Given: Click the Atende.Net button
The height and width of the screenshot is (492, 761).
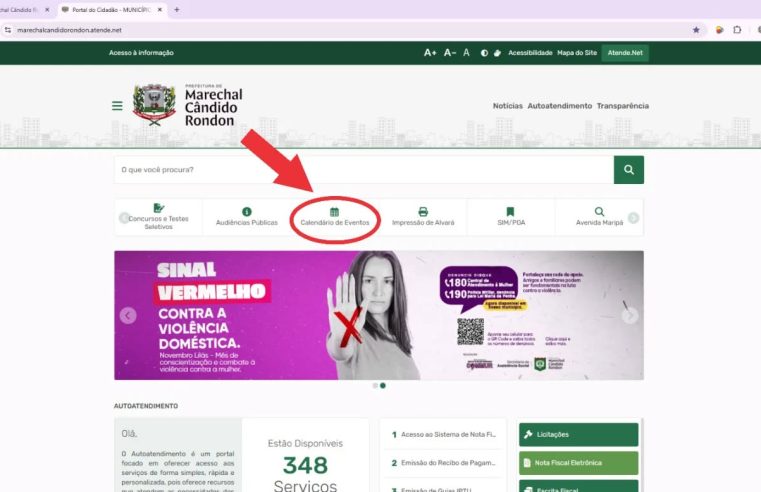Looking at the screenshot, I should [625, 53].
